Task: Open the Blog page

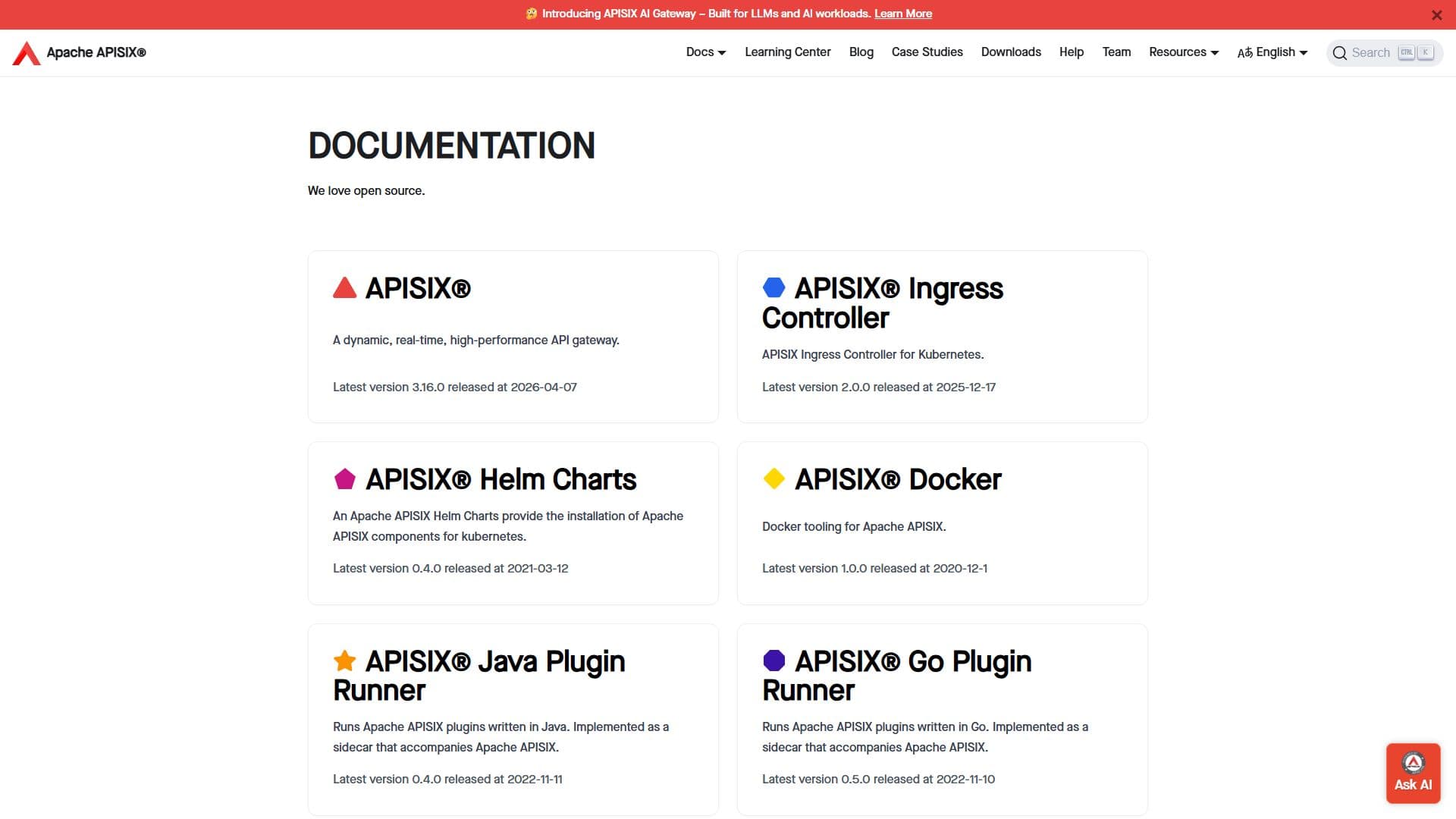Action: (861, 52)
